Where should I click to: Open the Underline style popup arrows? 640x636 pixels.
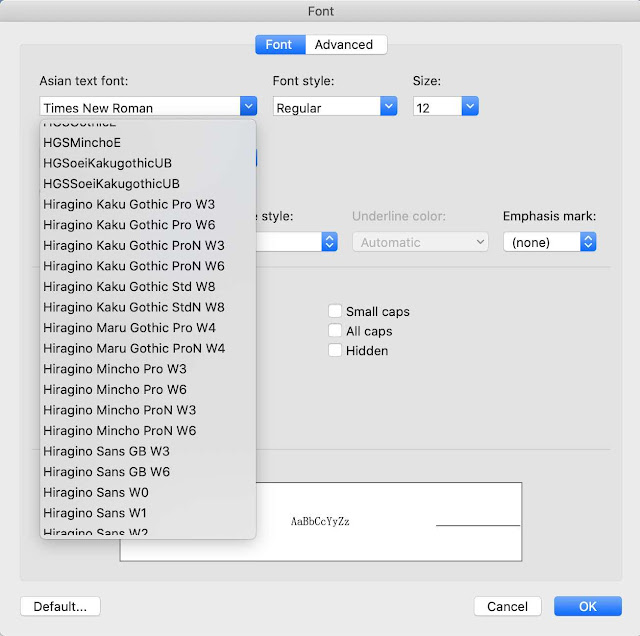pos(329,242)
